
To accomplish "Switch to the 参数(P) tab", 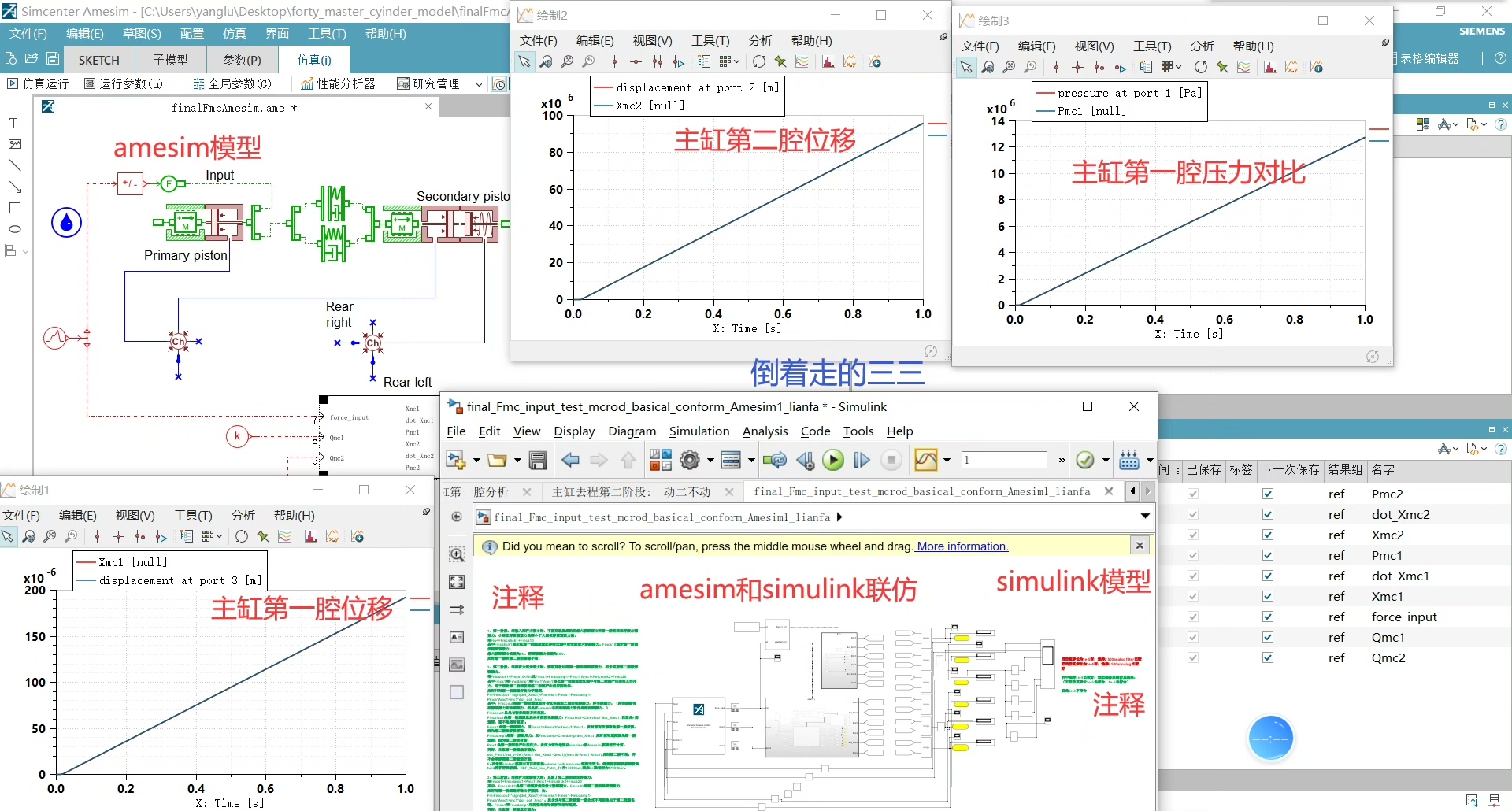I will [x=242, y=60].
